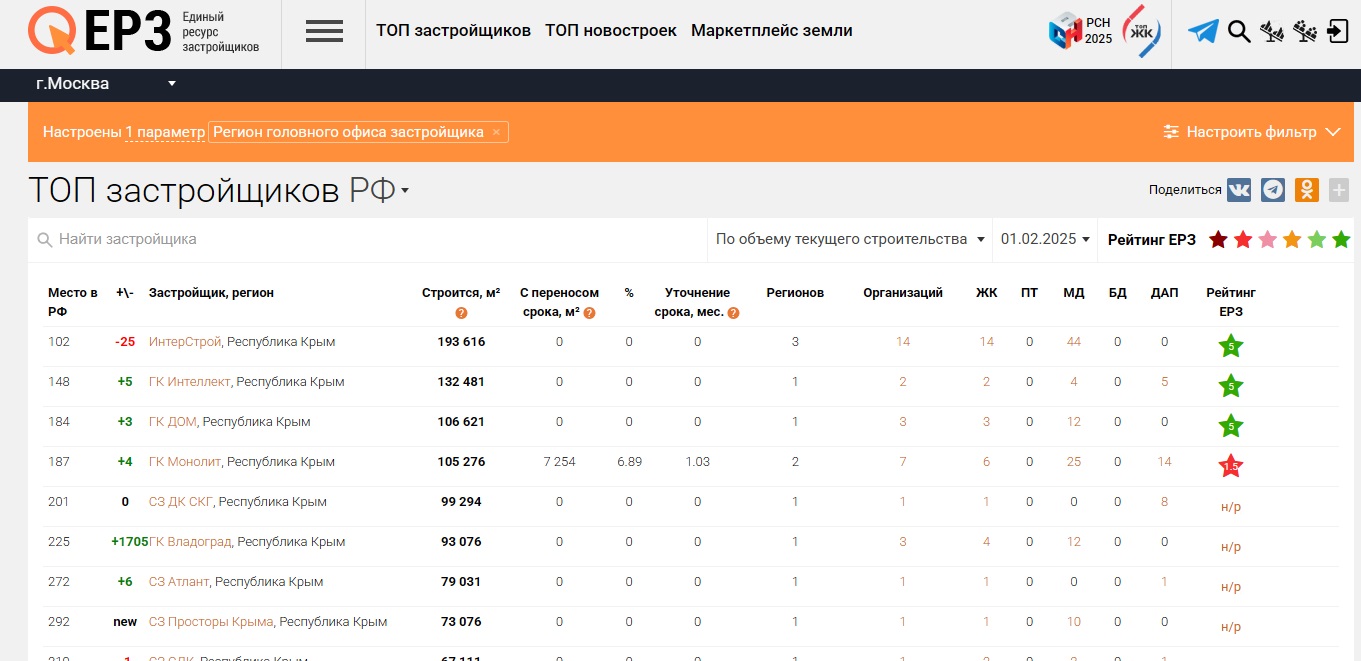
Task: Open the РФ region dropdown in title
Action: (379, 190)
